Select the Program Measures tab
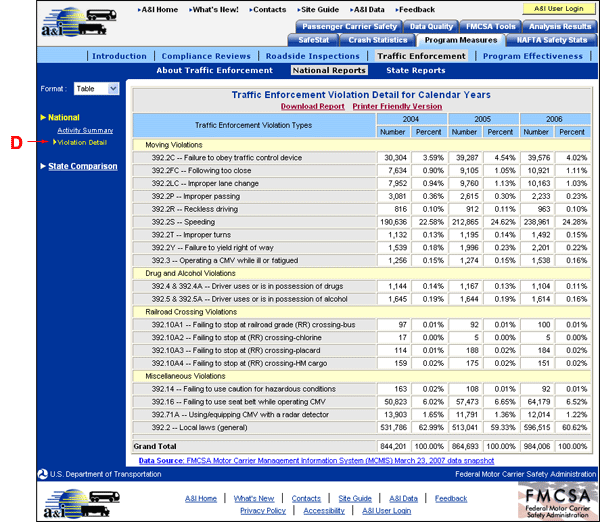600x522 pixels. [461, 40]
